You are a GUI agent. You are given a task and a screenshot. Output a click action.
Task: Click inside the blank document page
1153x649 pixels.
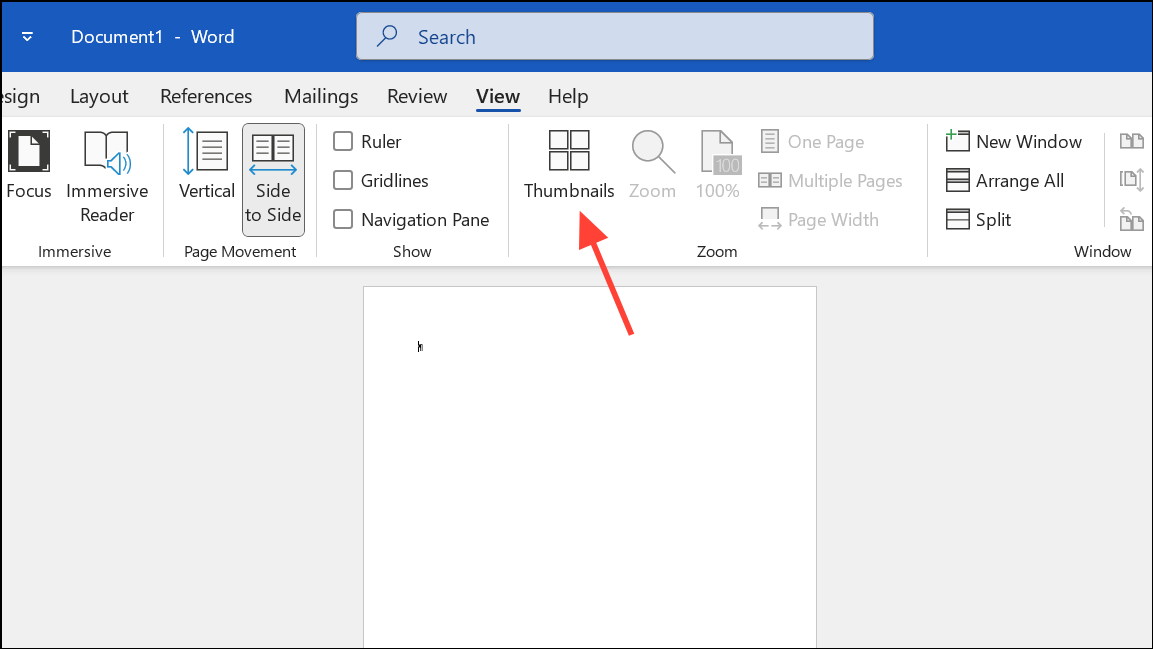[590, 450]
